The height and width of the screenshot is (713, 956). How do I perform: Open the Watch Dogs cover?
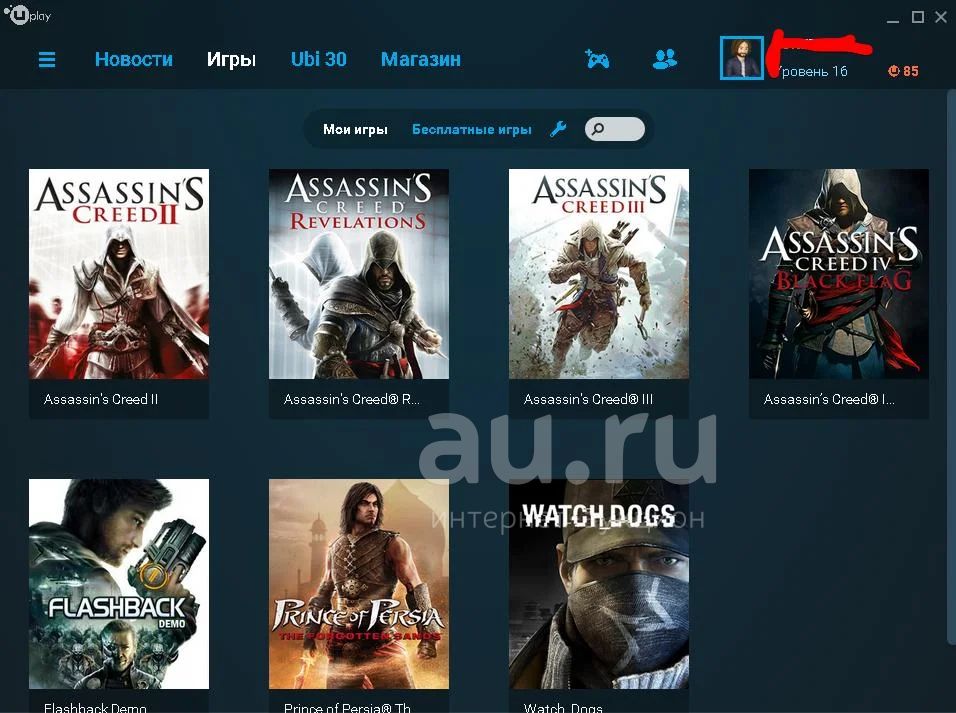(599, 584)
